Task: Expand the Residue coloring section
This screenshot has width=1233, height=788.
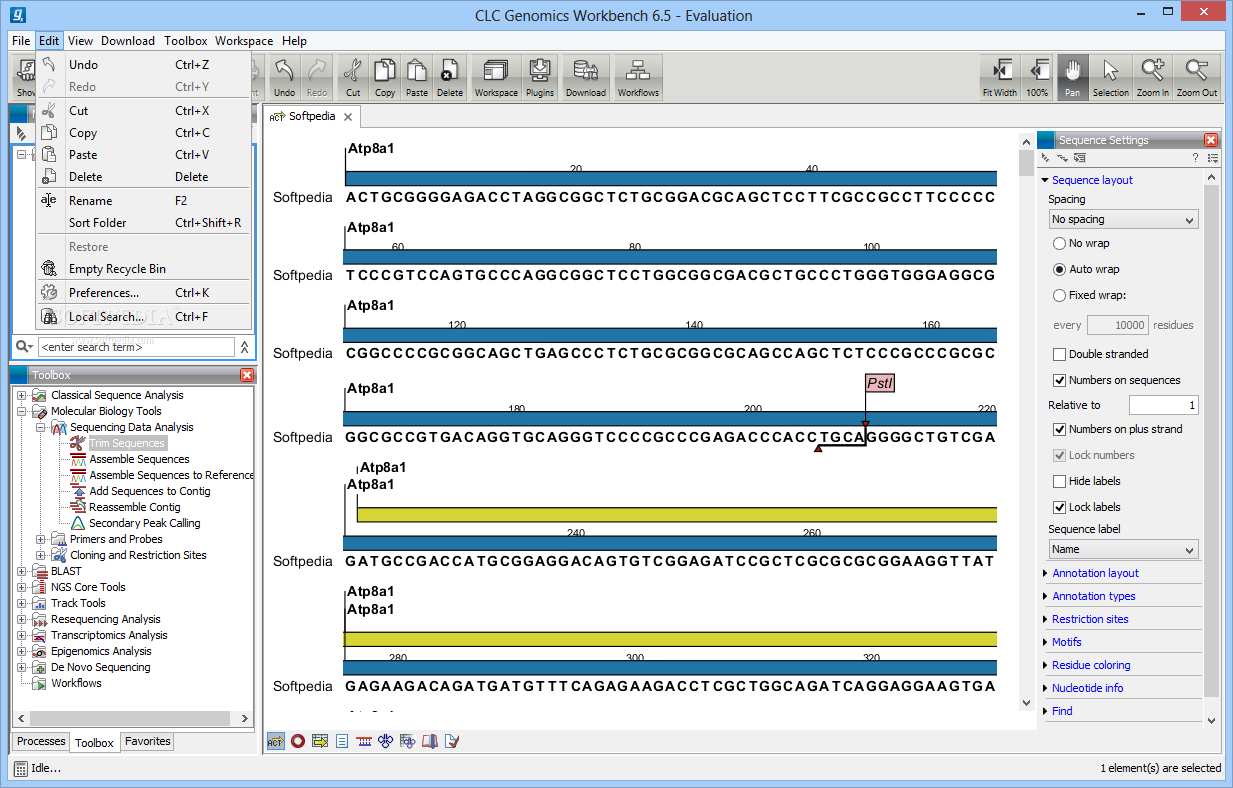Action: 1091,665
